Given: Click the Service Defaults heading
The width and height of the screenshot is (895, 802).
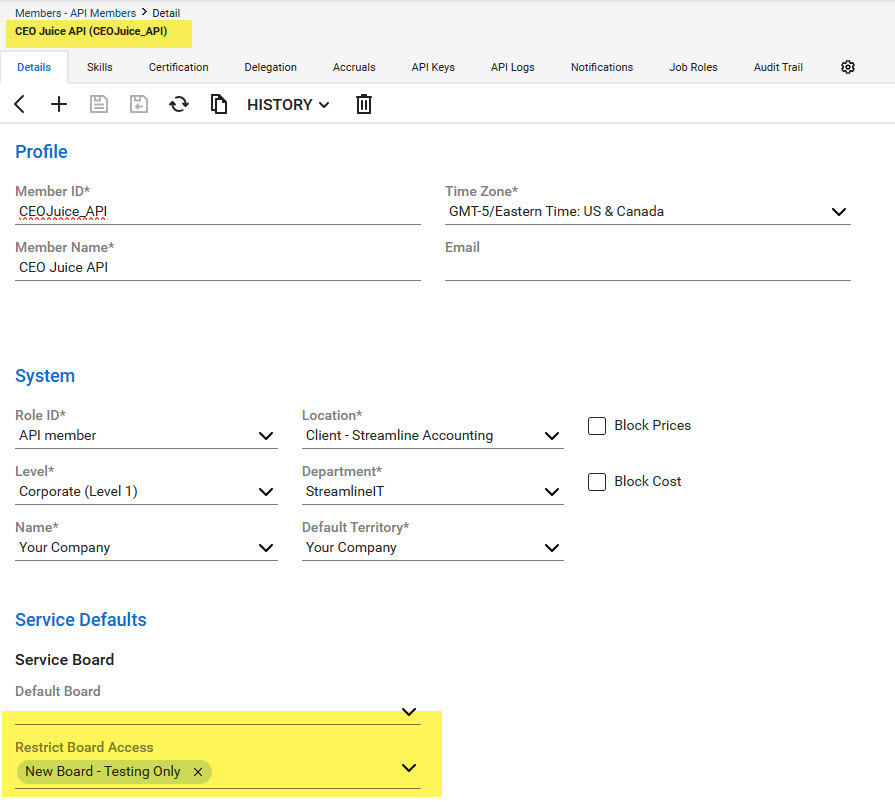Looking at the screenshot, I should tap(80, 620).
